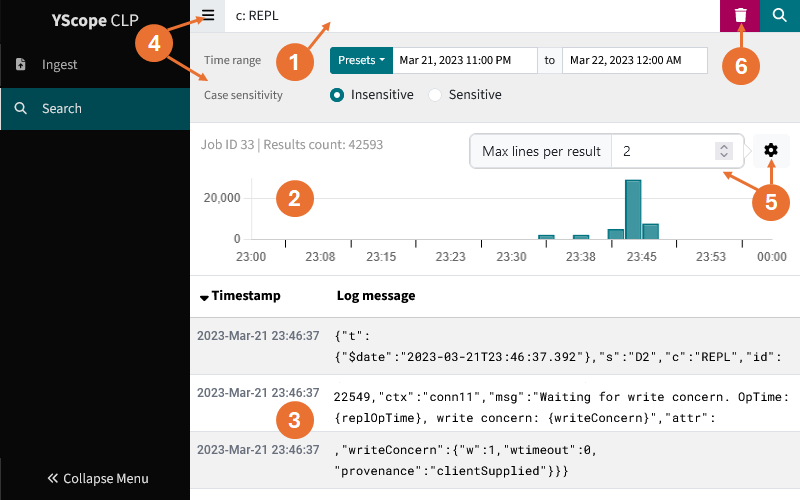This screenshot has width=800, height=500.
Task: Adjust Max lines per result stepper arrows
Action: 723,151
